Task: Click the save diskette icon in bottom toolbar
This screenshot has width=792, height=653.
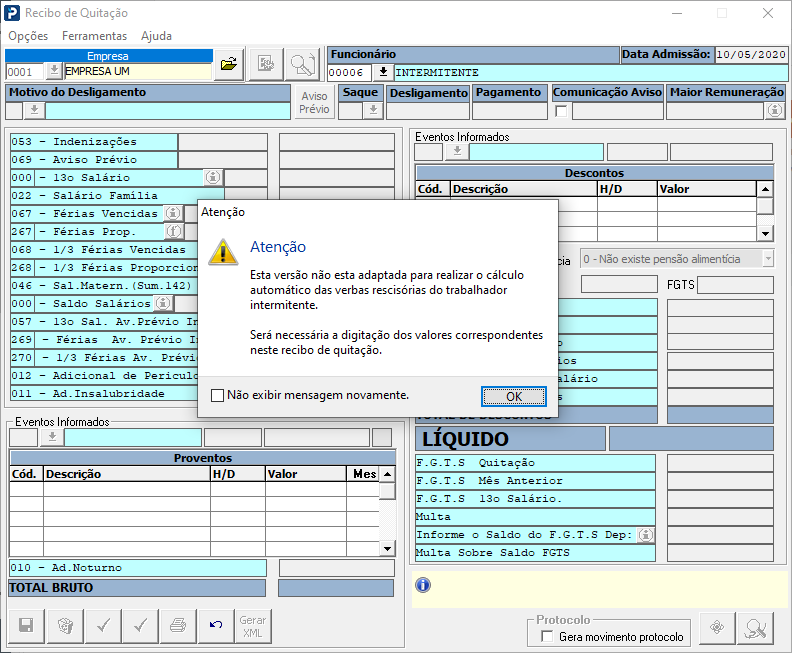Action: click(26, 626)
